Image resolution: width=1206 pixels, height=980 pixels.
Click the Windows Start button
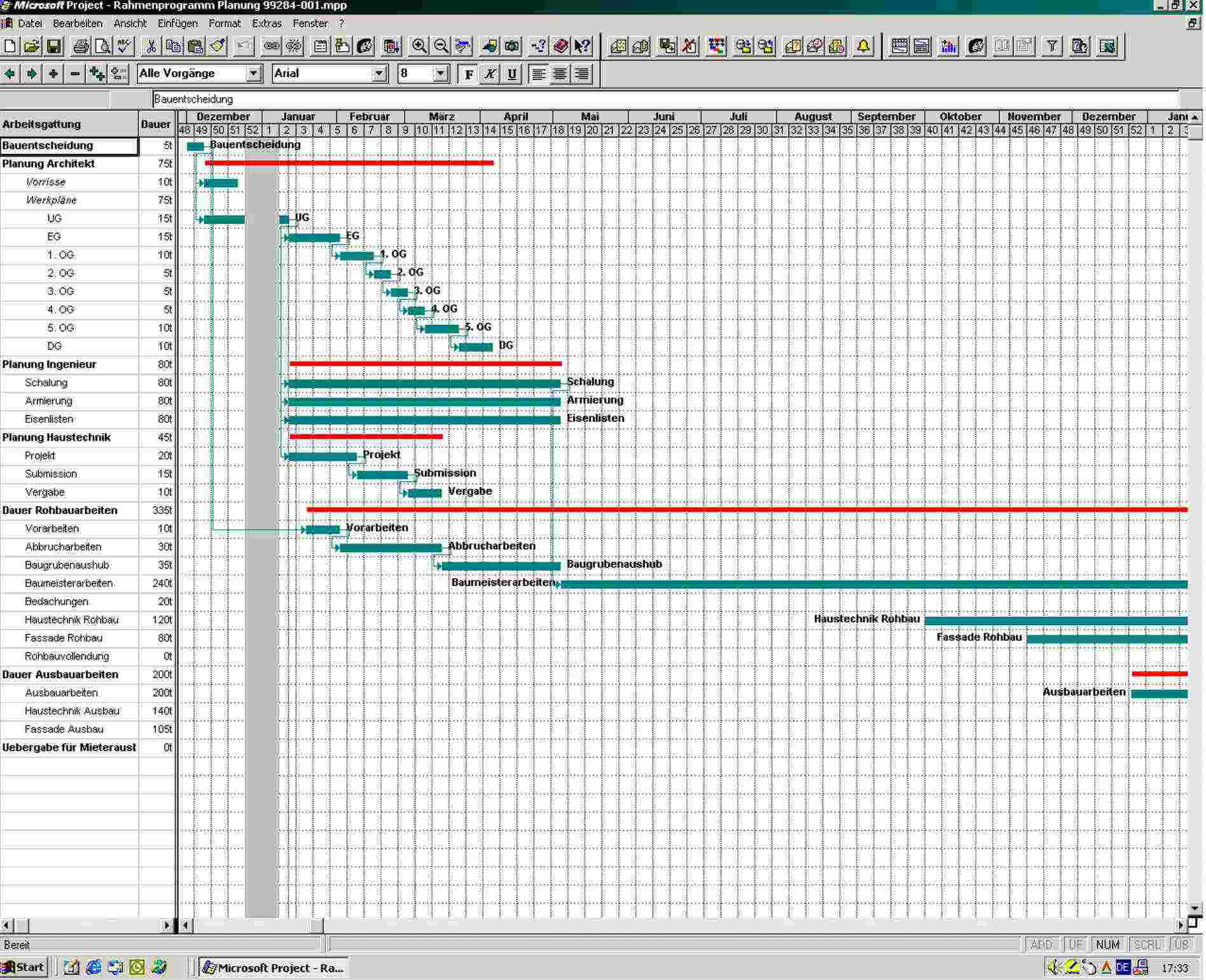[24, 967]
